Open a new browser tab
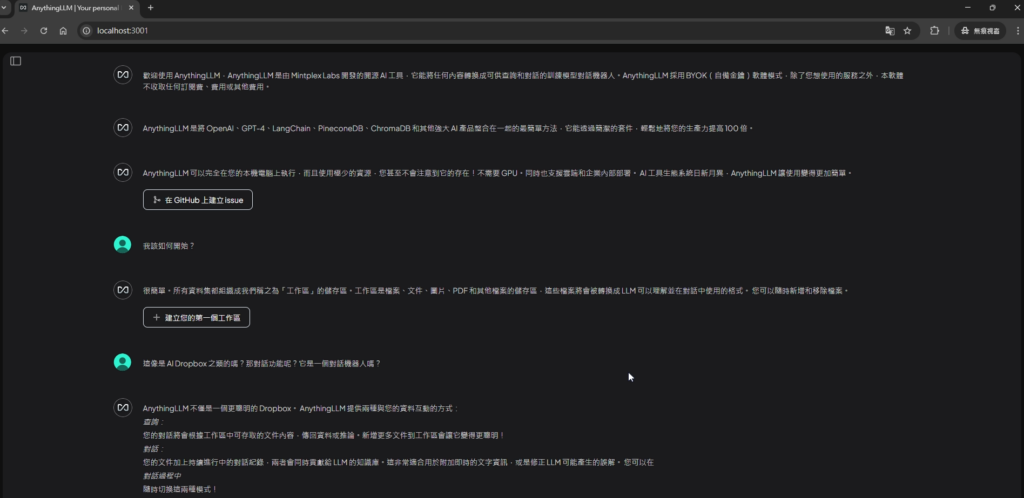Screen dimensions: 1024x498 click(151, 8)
